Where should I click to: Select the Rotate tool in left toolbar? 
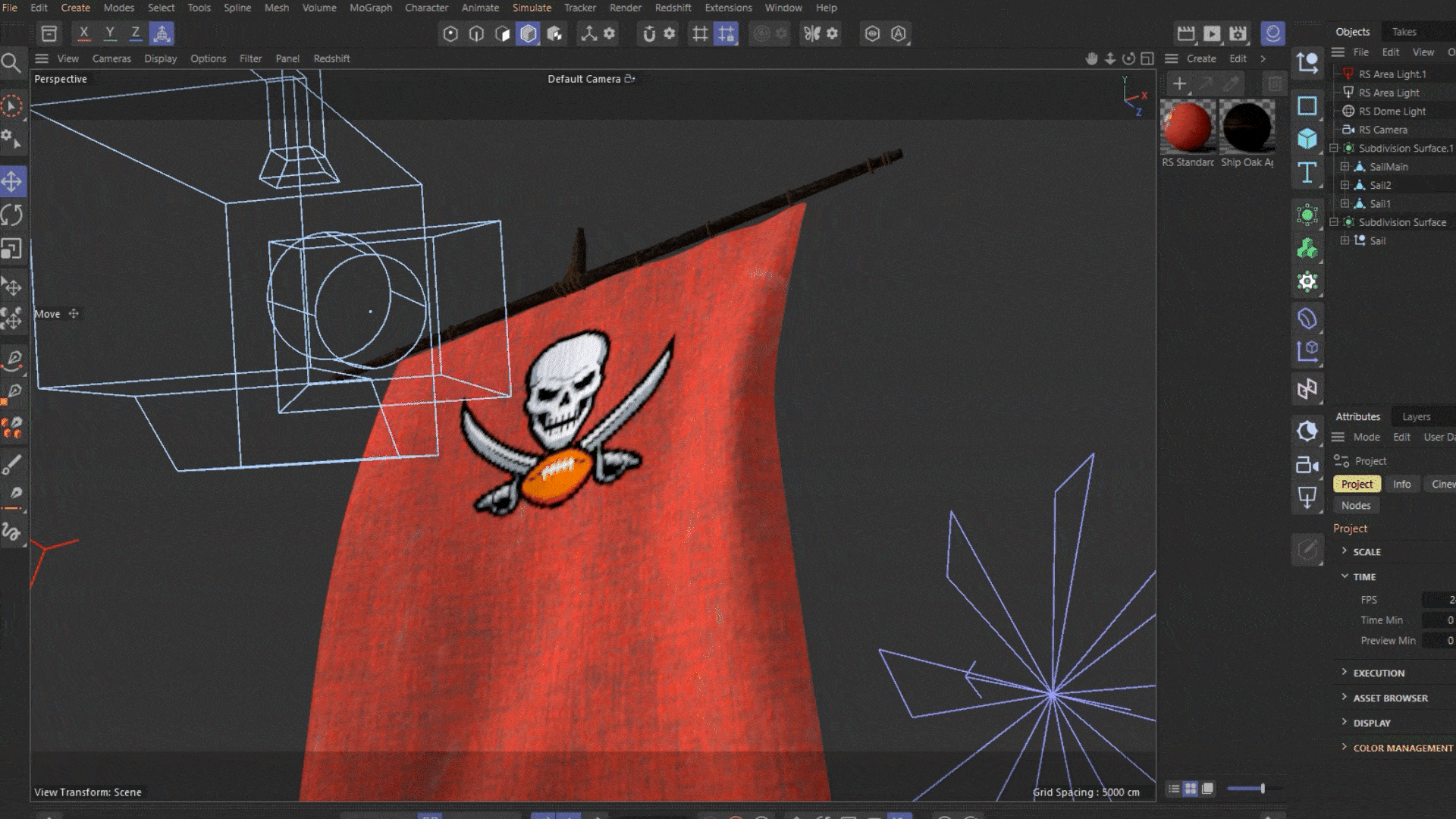coord(12,215)
